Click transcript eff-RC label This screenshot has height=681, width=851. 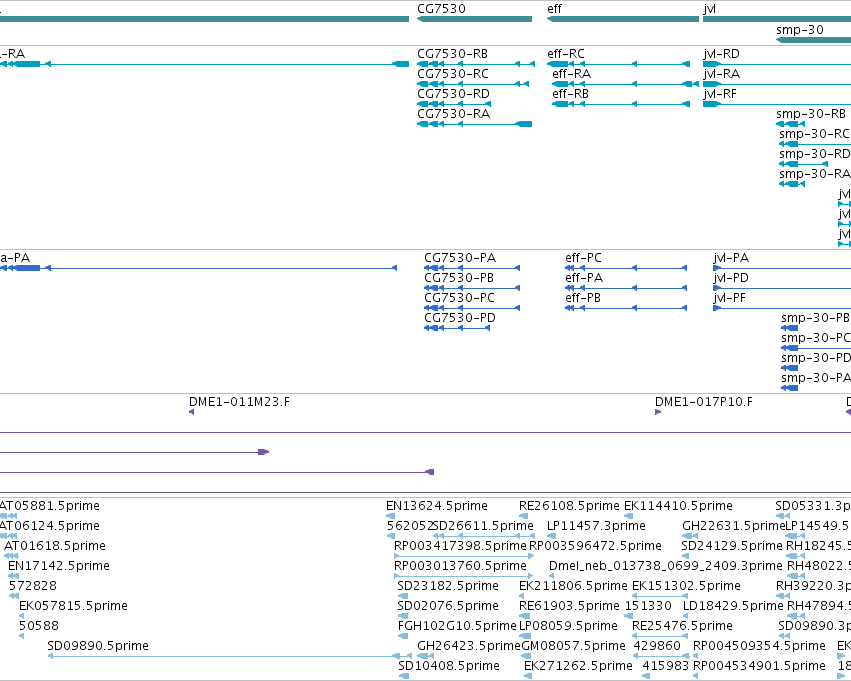[566, 54]
